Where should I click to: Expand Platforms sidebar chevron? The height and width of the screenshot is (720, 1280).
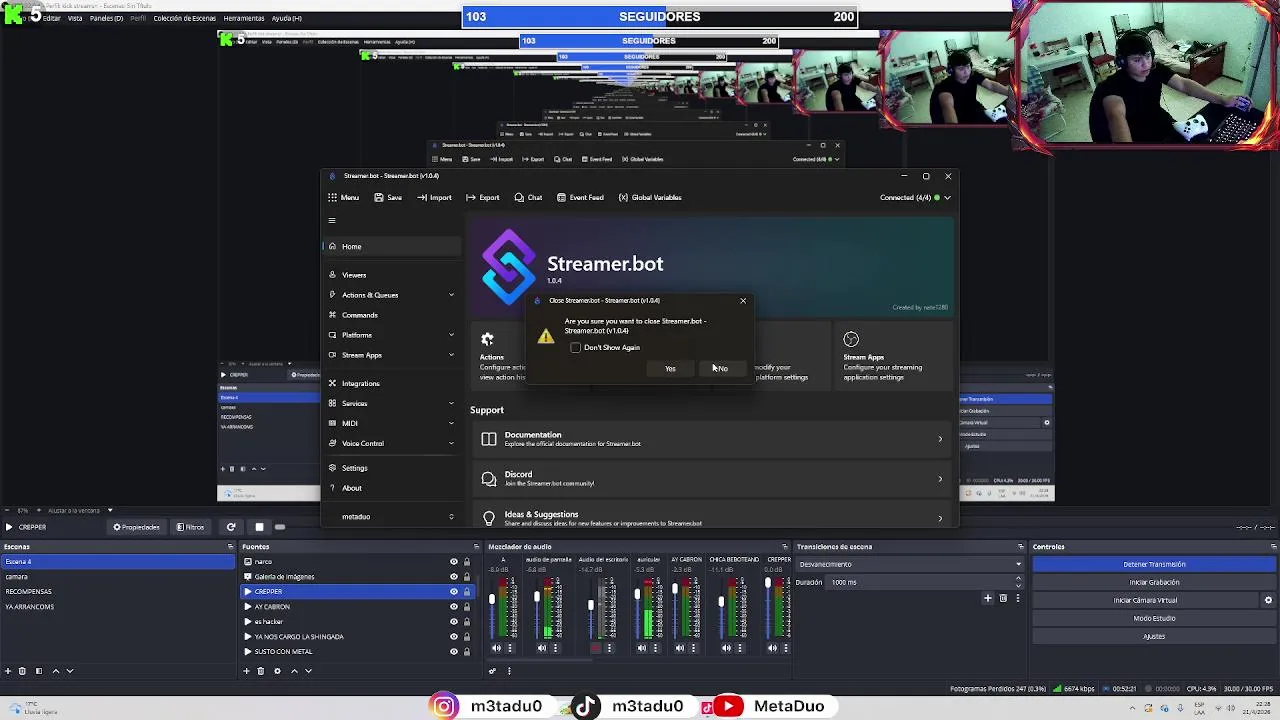[x=451, y=335]
